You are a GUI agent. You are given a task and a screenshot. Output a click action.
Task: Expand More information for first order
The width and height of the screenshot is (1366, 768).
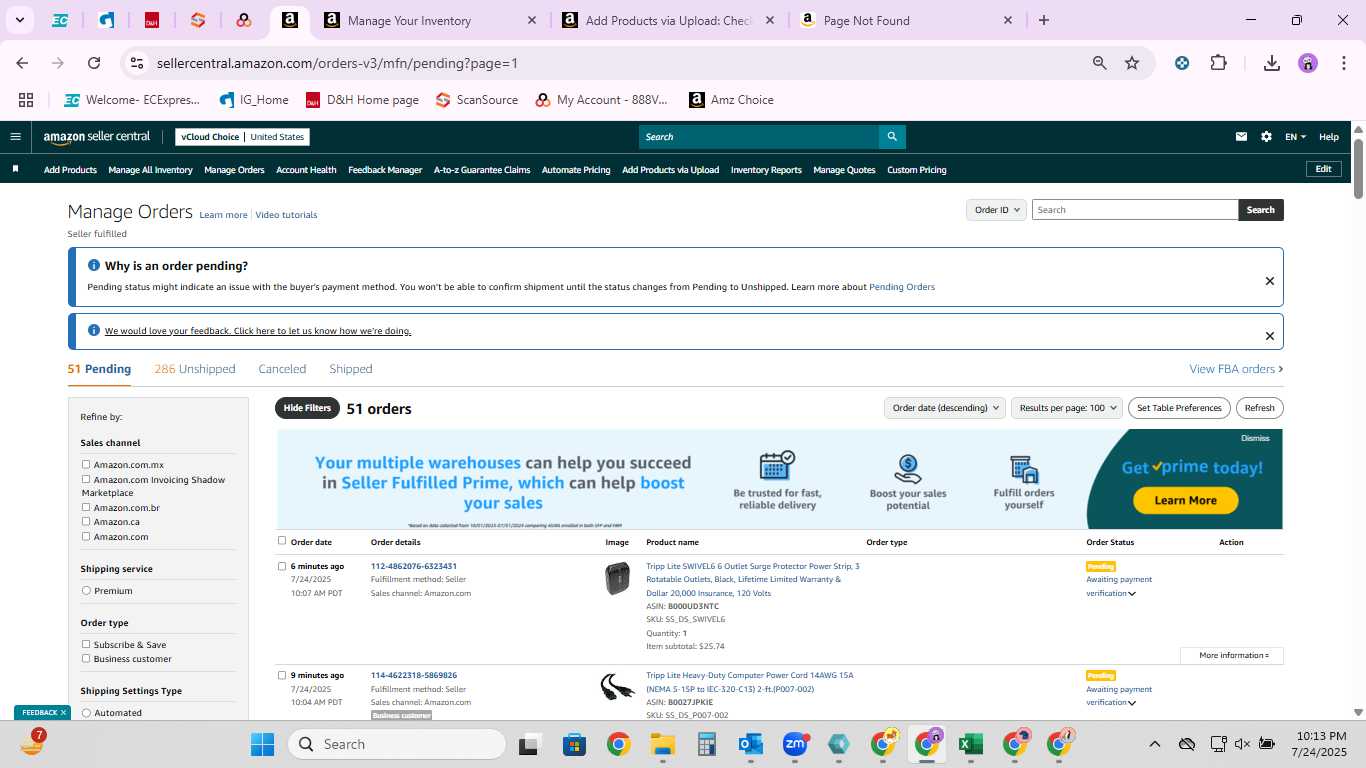click(x=1232, y=656)
